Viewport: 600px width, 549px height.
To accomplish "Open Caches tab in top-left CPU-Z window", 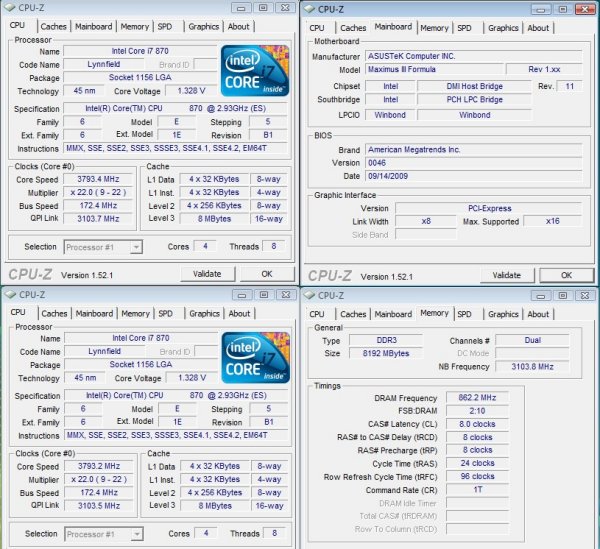I will (53, 26).
